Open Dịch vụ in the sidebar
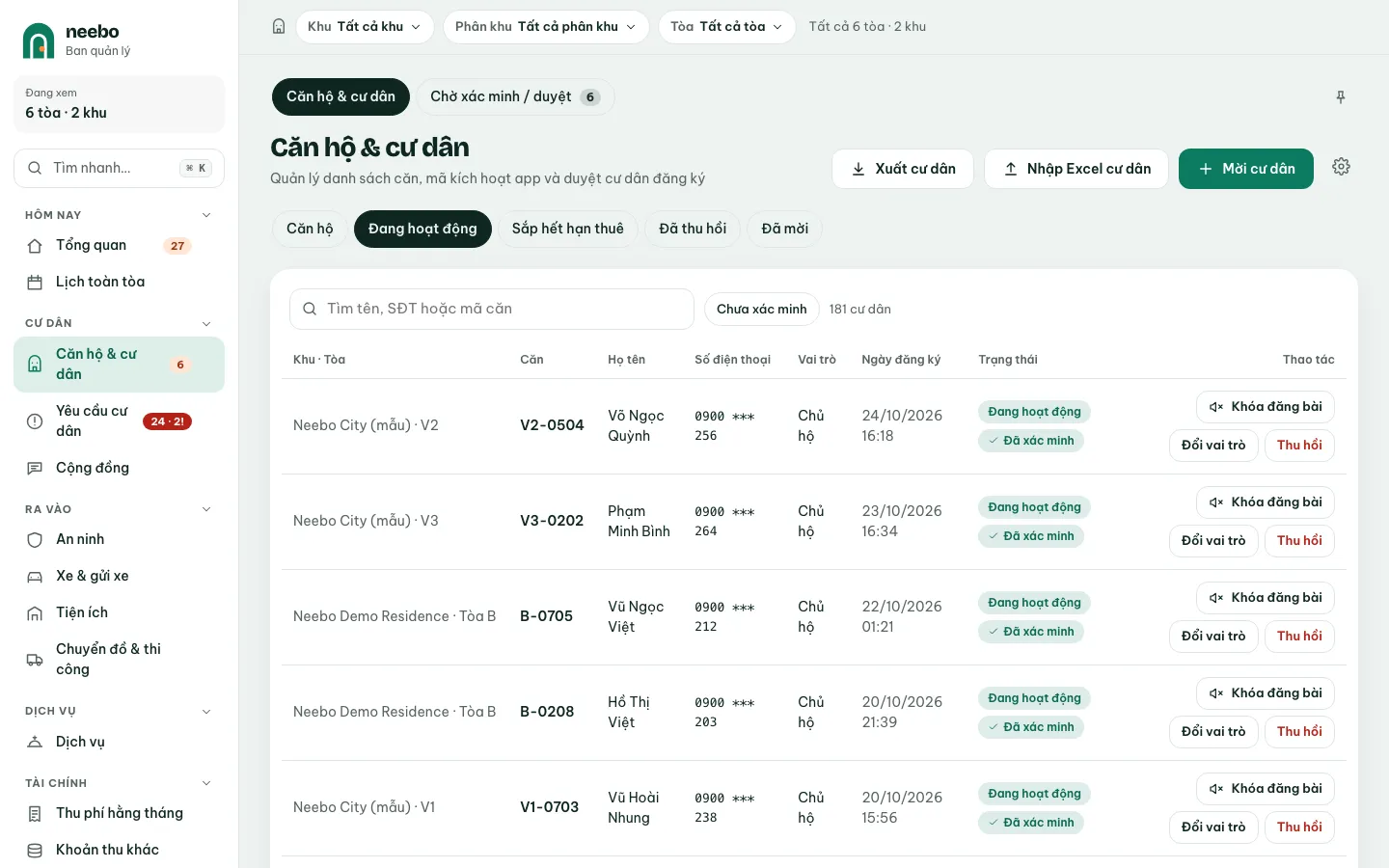Image resolution: width=1389 pixels, height=868 pixels. (x=119, y=743)
